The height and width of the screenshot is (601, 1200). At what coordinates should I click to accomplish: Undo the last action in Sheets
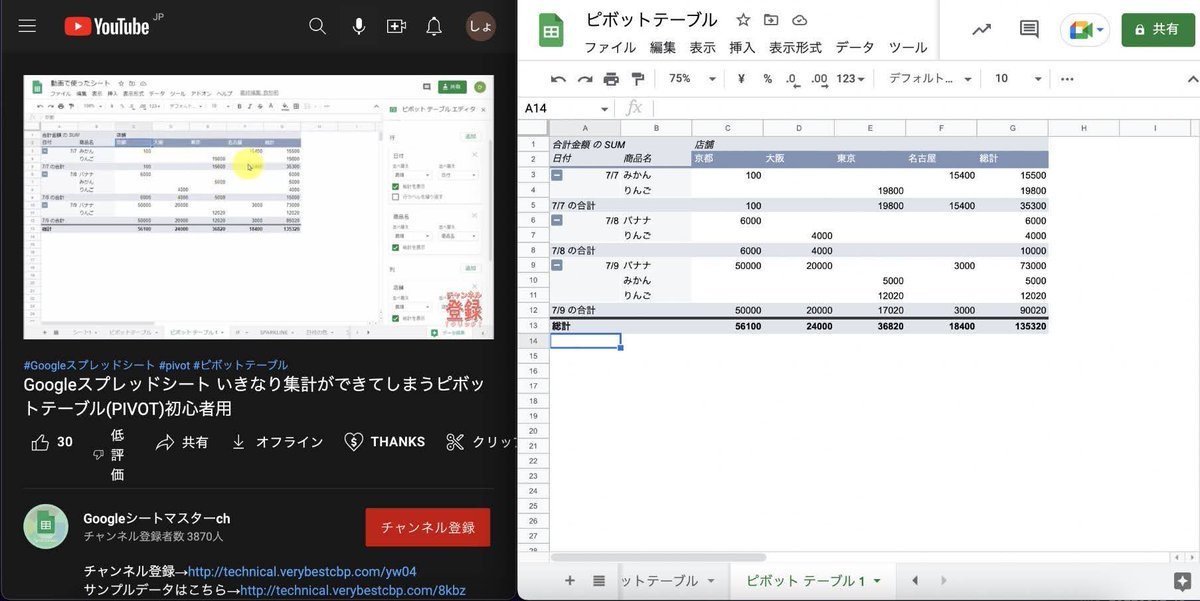pyautogui.click(x=559, y=79)
